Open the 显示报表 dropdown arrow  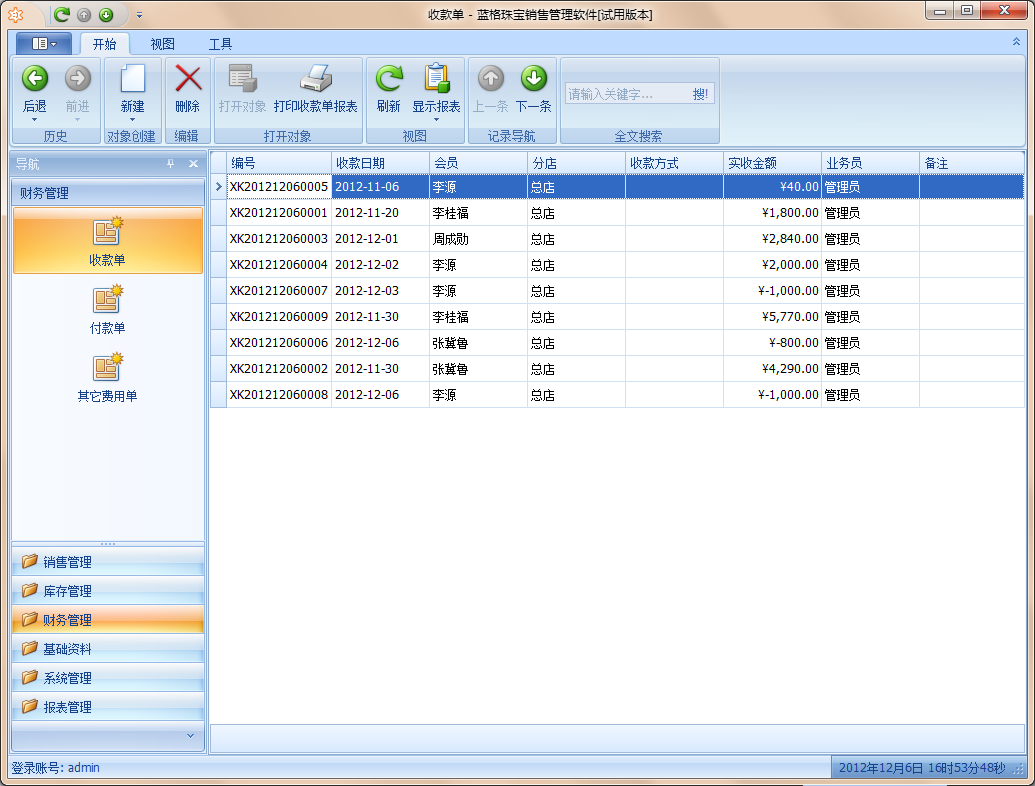pos(436,119)
